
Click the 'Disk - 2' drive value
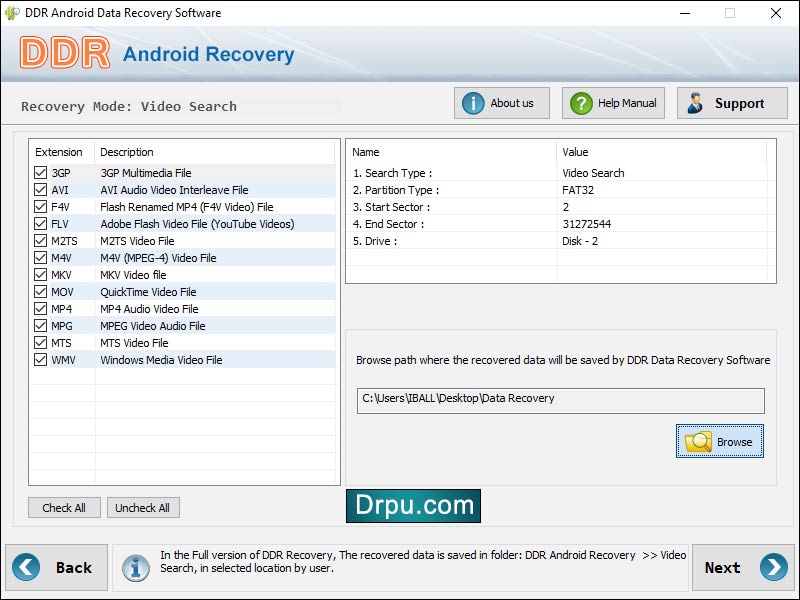click(x=580, y=241)
